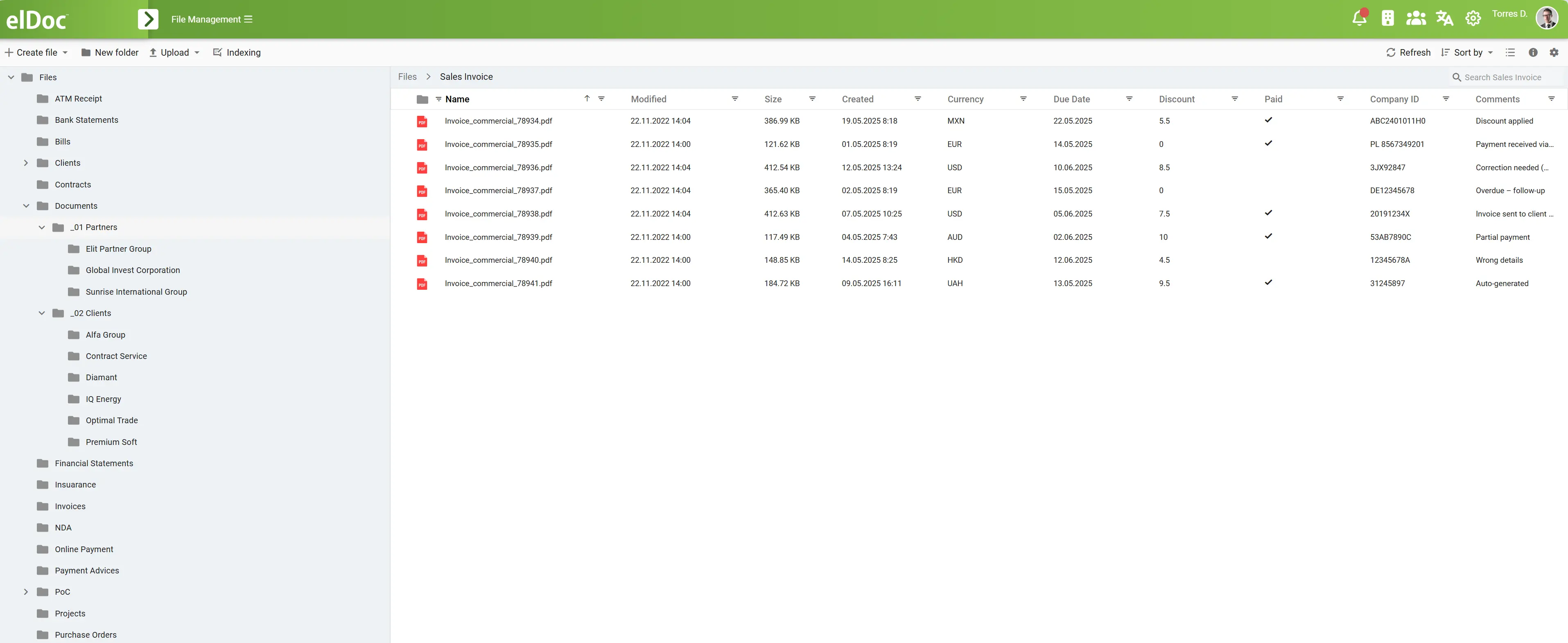The height and width of the screenshot is (643, 1568).
Task: Collapse the _02 Clients folder
Action: (x=41, y=313)
